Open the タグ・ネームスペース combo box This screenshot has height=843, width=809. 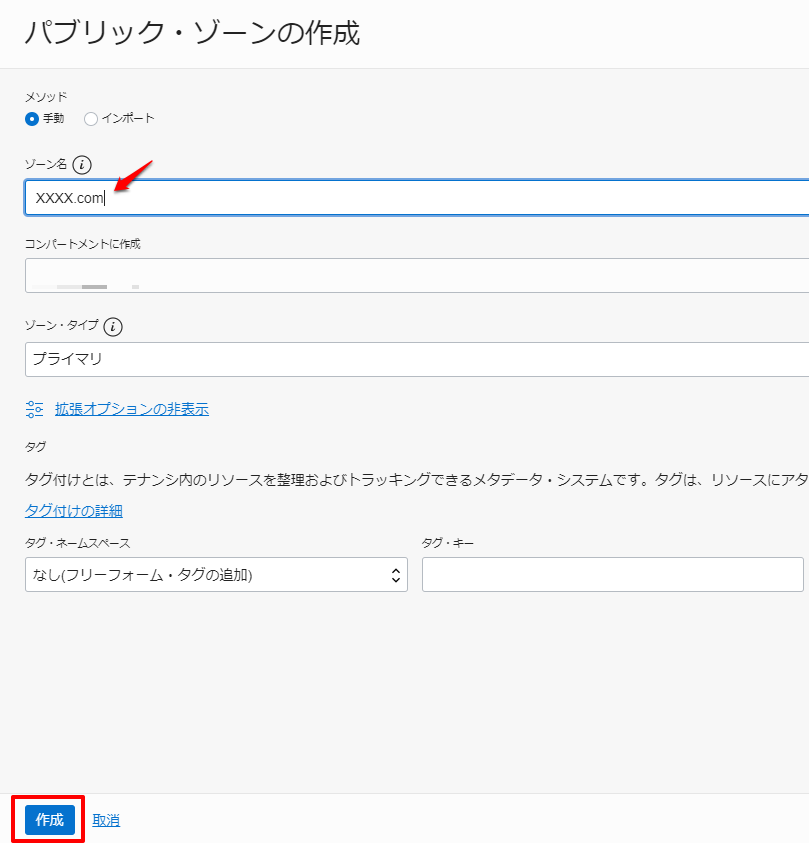click(216, 575)
